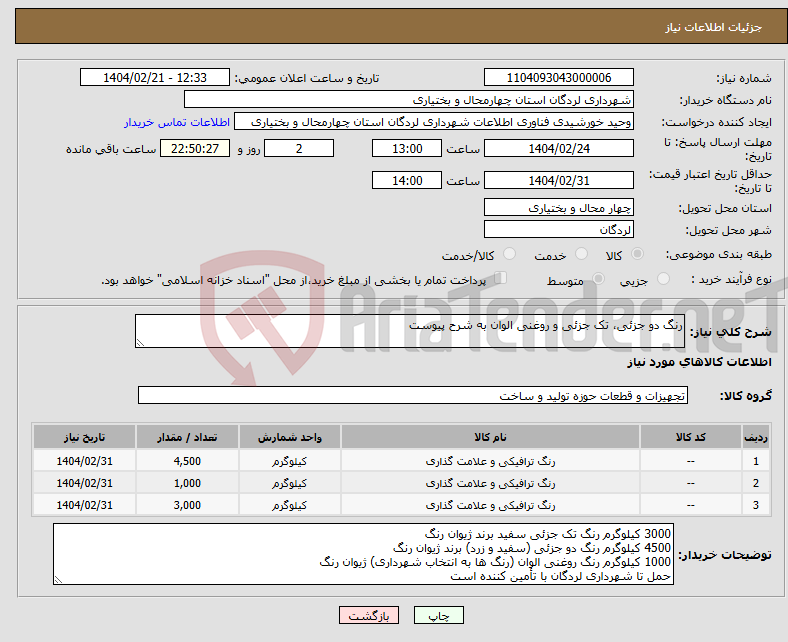
Task: Click the شرح کلی نیاز label
Action: (x=730, y=332)
